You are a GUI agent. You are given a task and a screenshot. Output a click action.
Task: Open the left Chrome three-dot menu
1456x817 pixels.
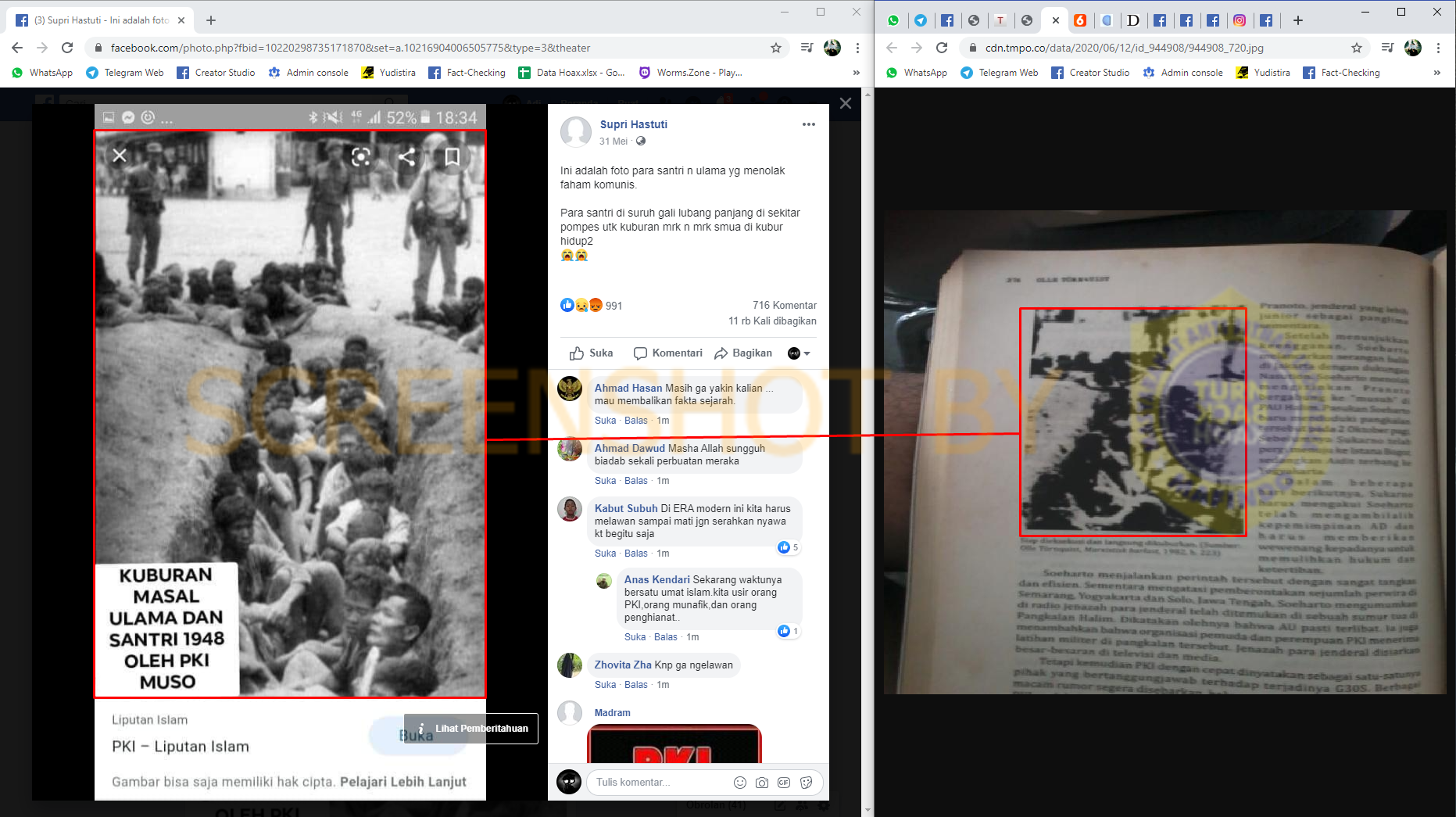click(x=857, y=48)
